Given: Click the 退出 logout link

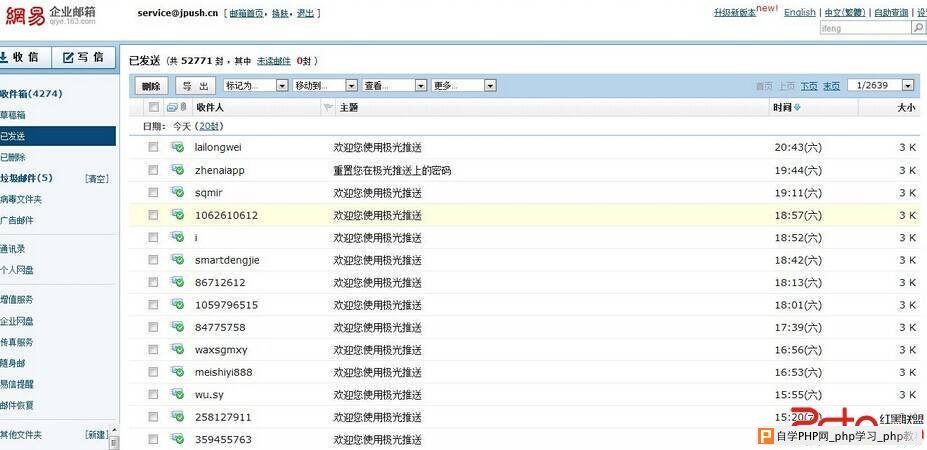Looking at the screenshot, I should click(x=306, y=13).
